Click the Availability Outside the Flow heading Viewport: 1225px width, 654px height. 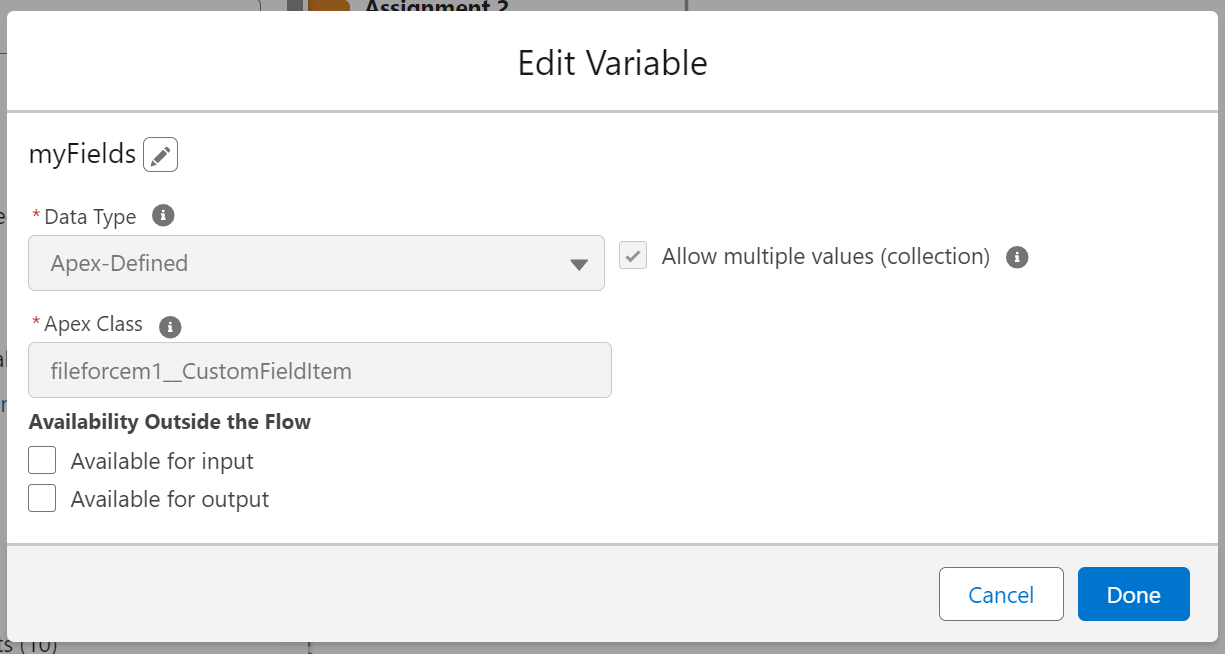pos(170,421)
